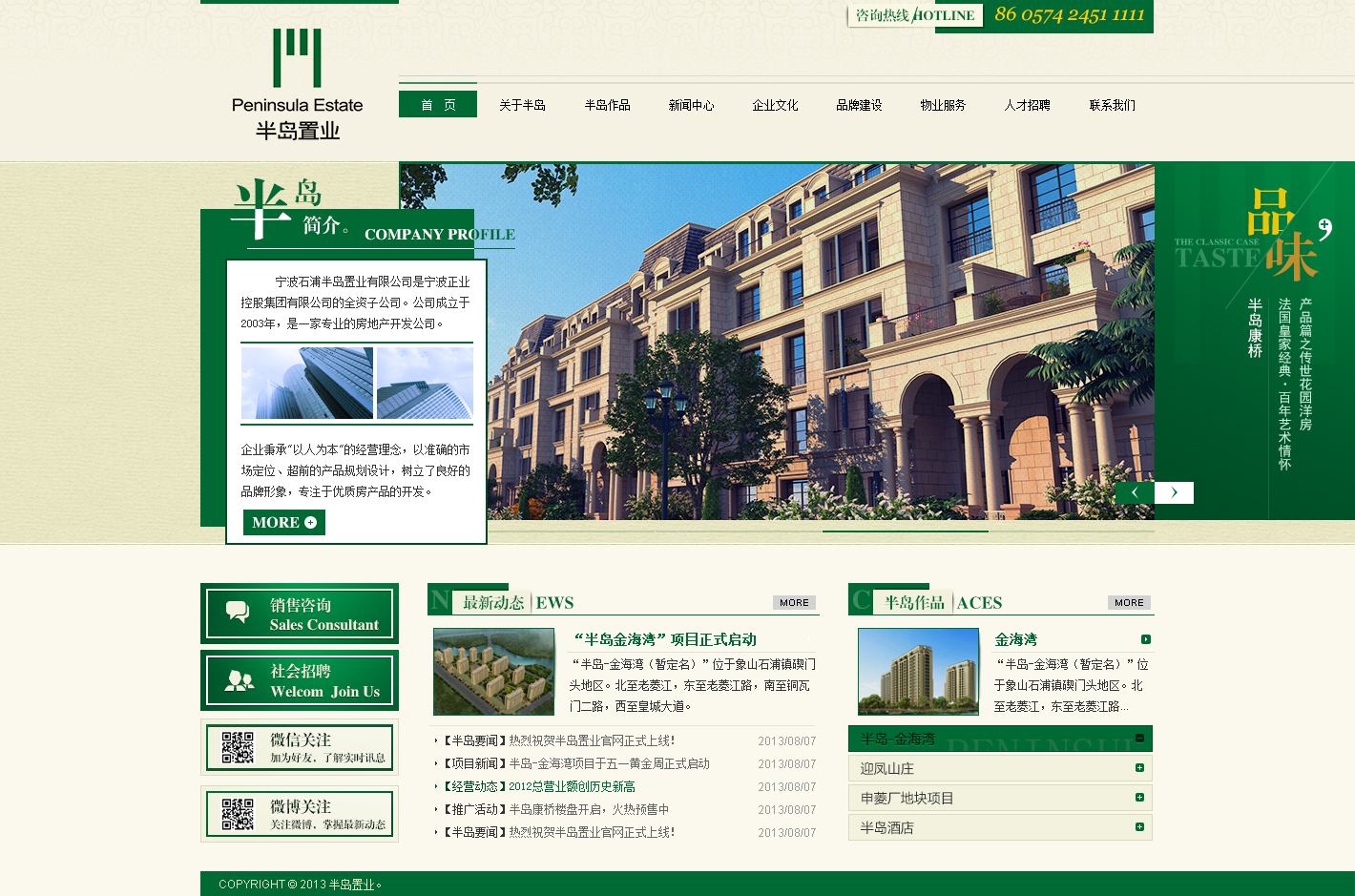Open the 企业文化 menu item

point(775,105)
